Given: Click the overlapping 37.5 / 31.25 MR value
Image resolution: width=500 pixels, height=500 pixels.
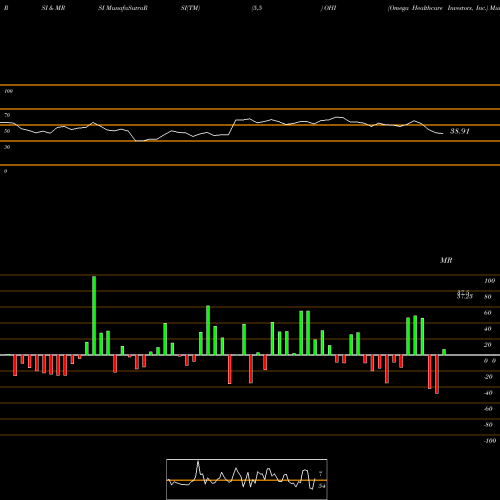Looking at the screenshot, I should 465,295.
